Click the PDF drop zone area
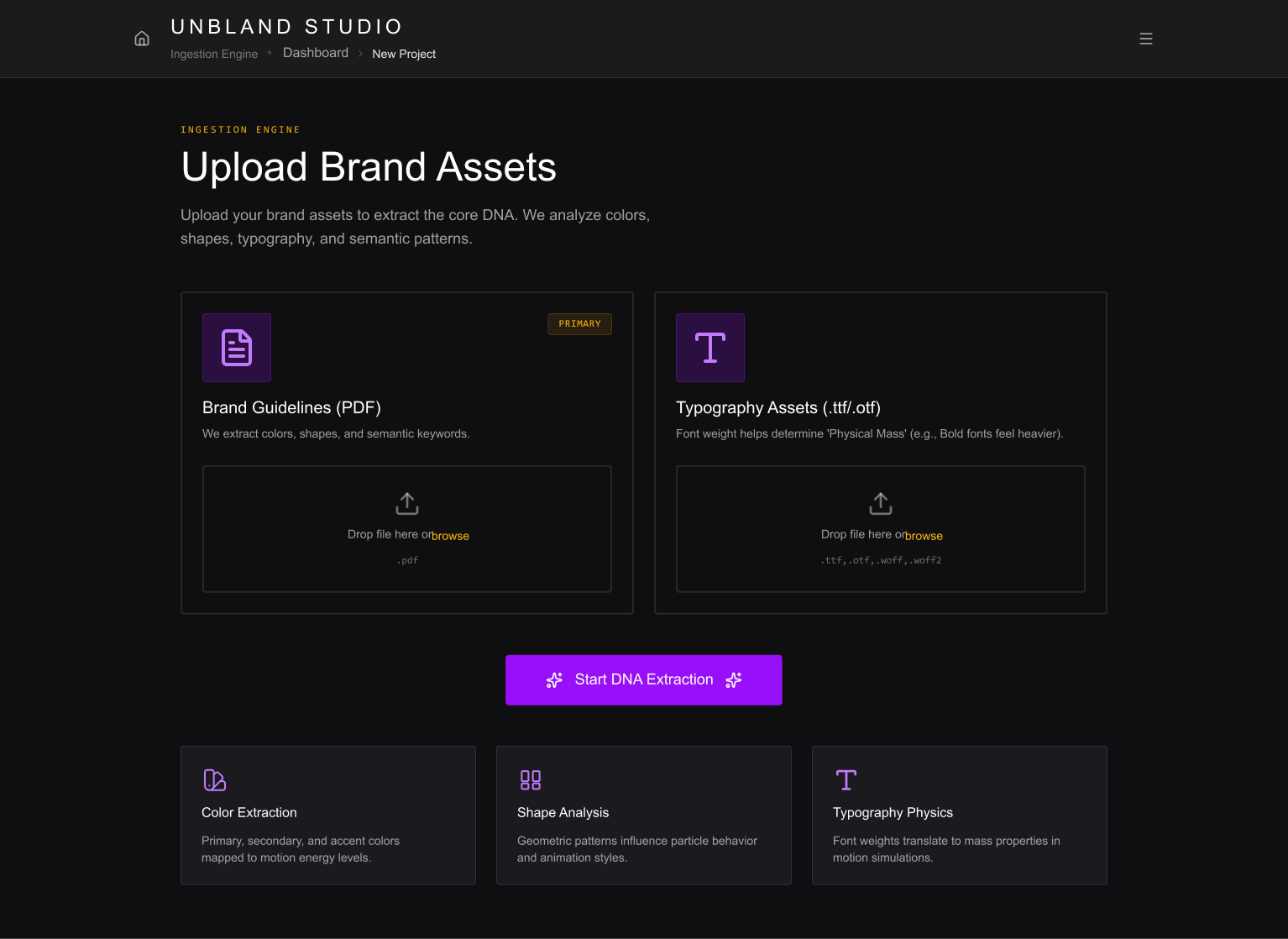The height and width of the screenshot is (939, 1288). (407, 529)
